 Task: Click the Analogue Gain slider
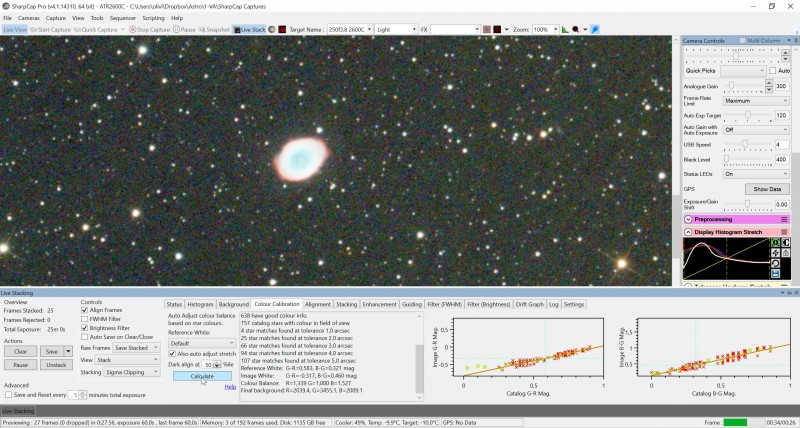point(743,86)
